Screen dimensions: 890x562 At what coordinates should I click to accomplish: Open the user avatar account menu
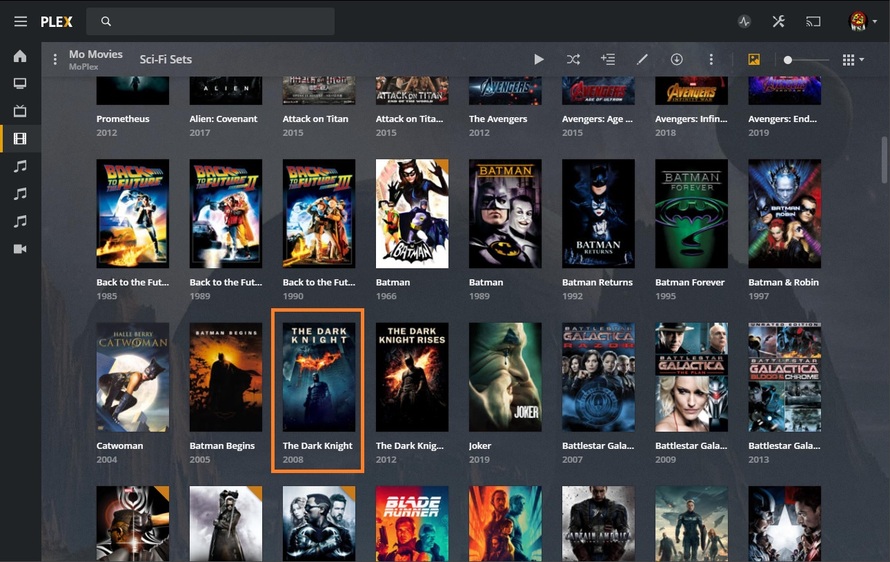coord(862,22)
